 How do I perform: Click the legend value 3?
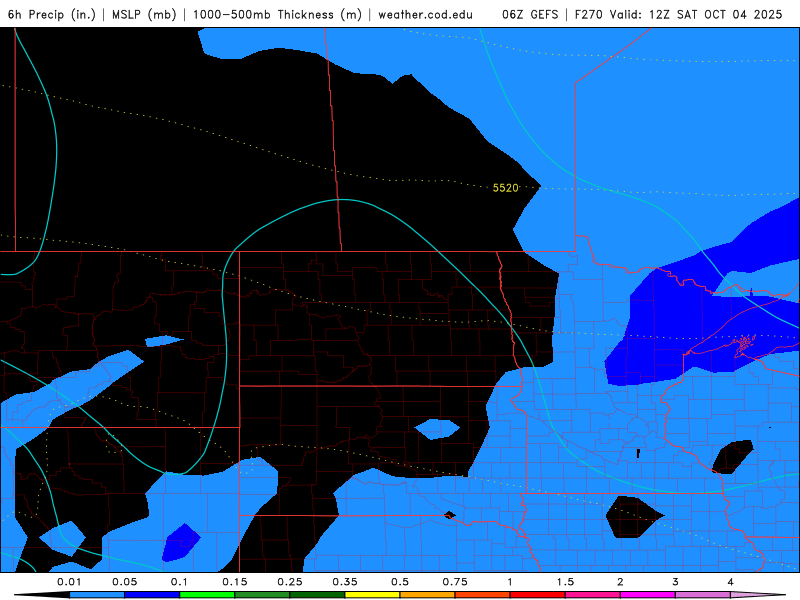(675, 582)
